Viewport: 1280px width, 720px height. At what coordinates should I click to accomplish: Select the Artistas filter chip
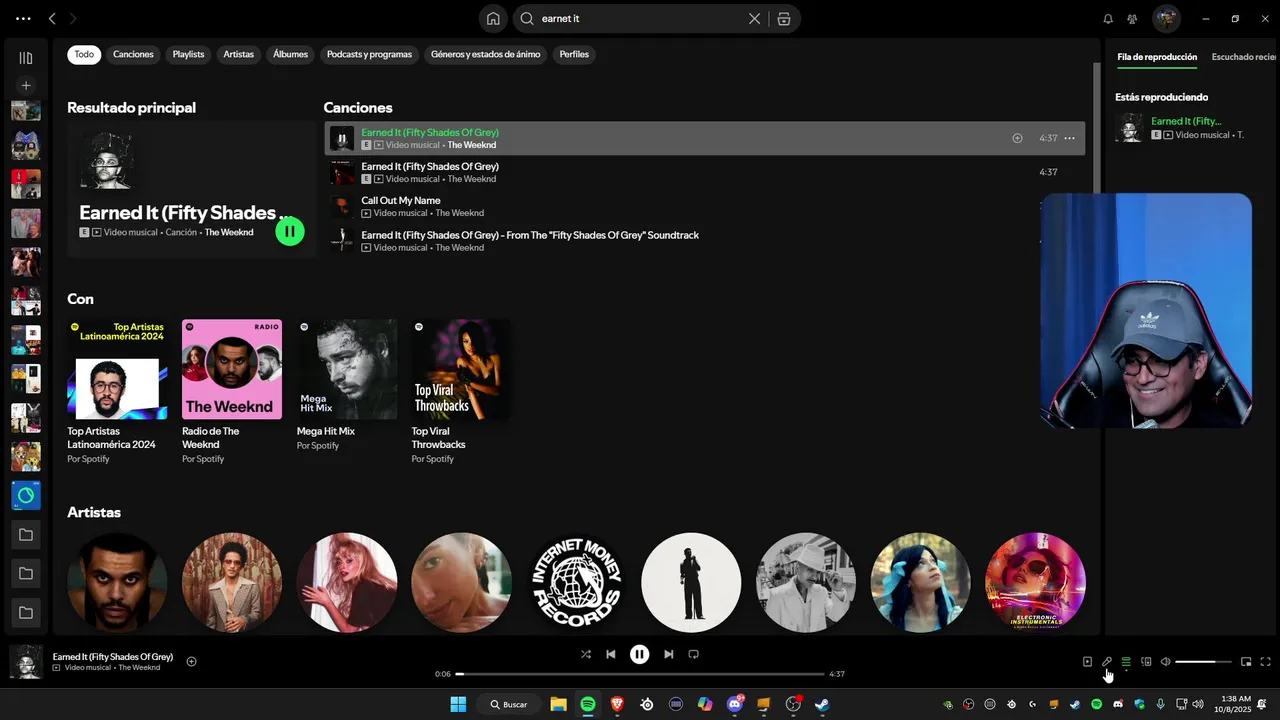point(238,54)
